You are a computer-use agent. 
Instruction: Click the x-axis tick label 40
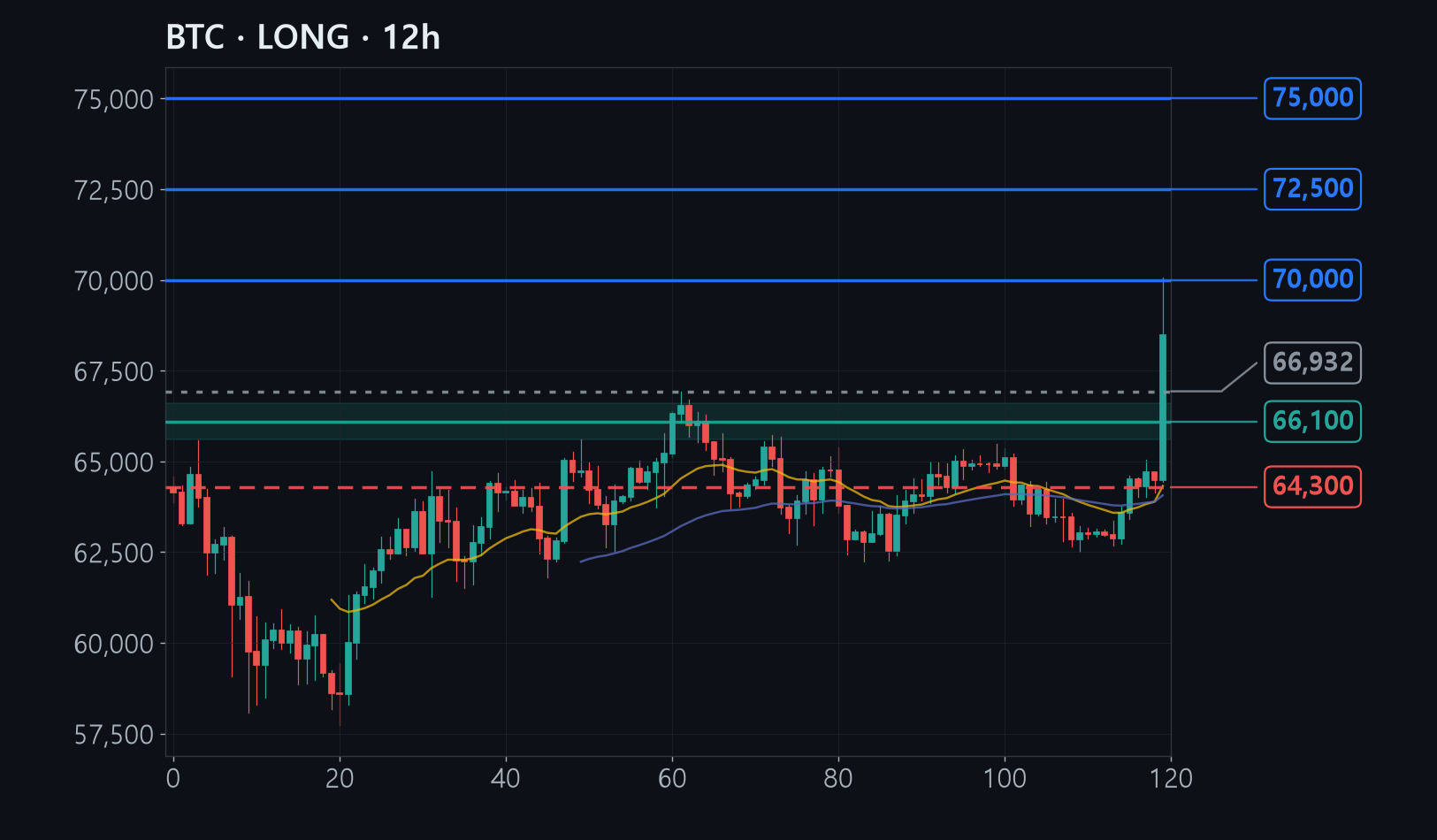506,778
